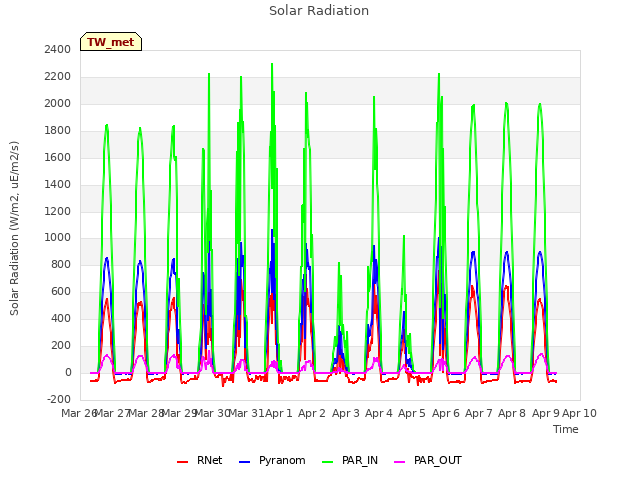Click the red RNet legend swatch

[182, 462]
